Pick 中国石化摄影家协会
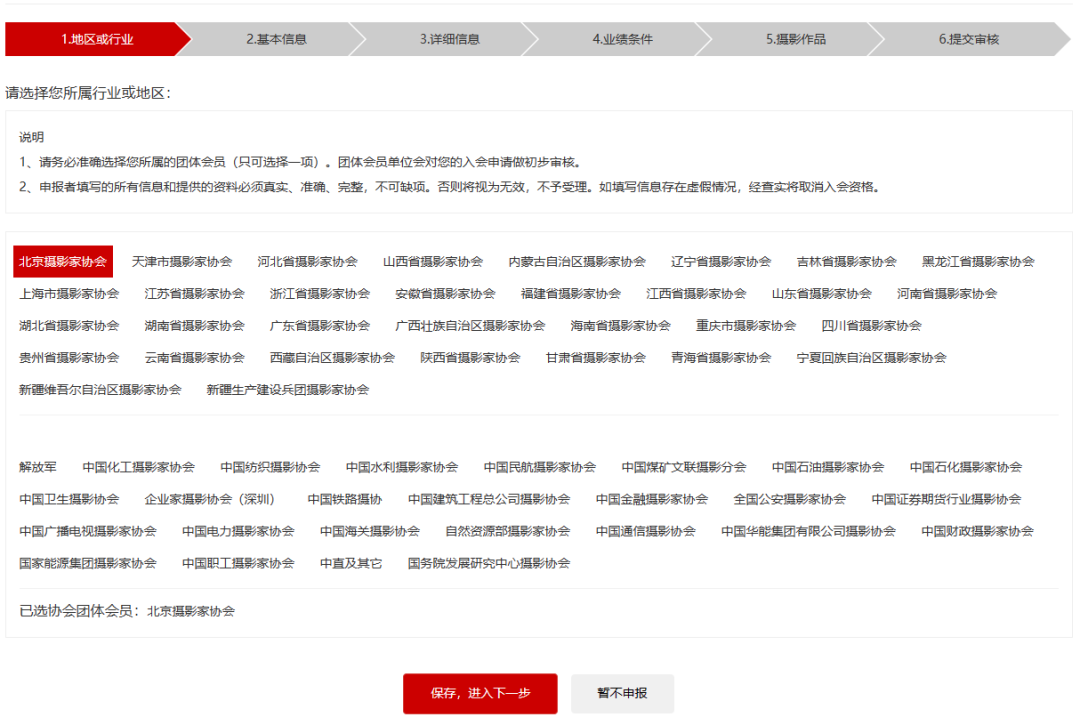This screenshot has width=1080, height=725. (x=965, y=467)
